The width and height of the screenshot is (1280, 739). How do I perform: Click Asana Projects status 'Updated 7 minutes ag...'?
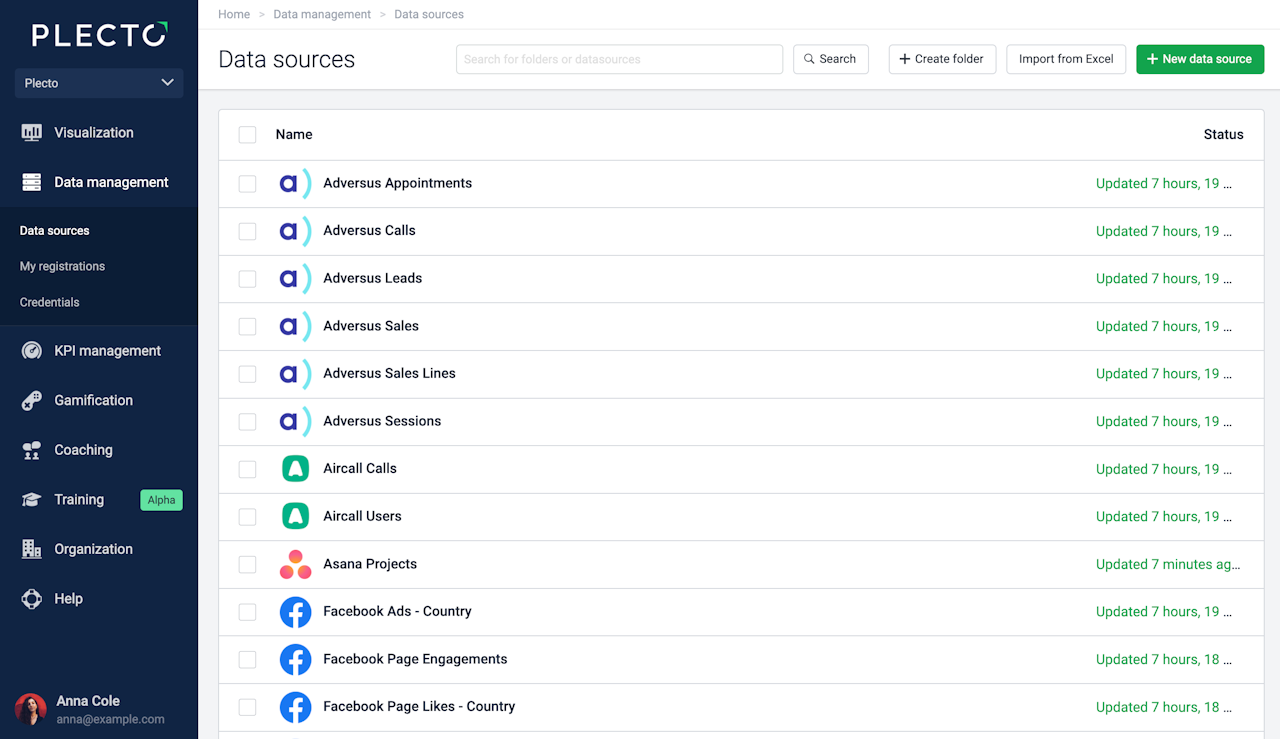1168,564
